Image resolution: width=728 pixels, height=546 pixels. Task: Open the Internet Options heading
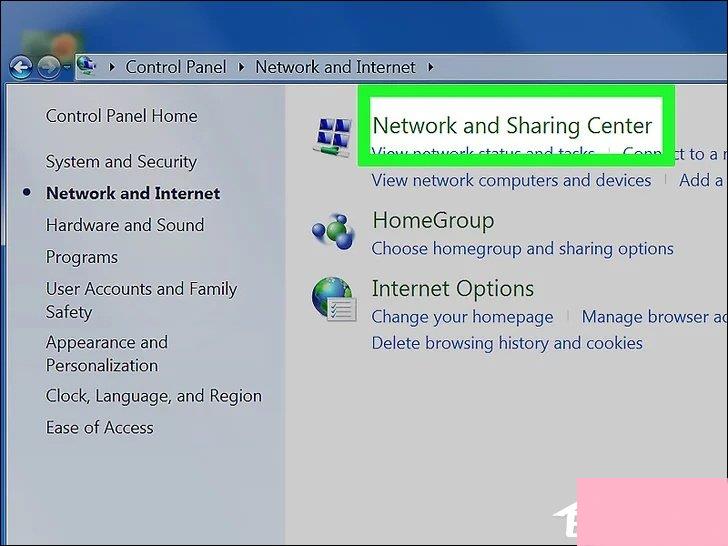[453, 288]
